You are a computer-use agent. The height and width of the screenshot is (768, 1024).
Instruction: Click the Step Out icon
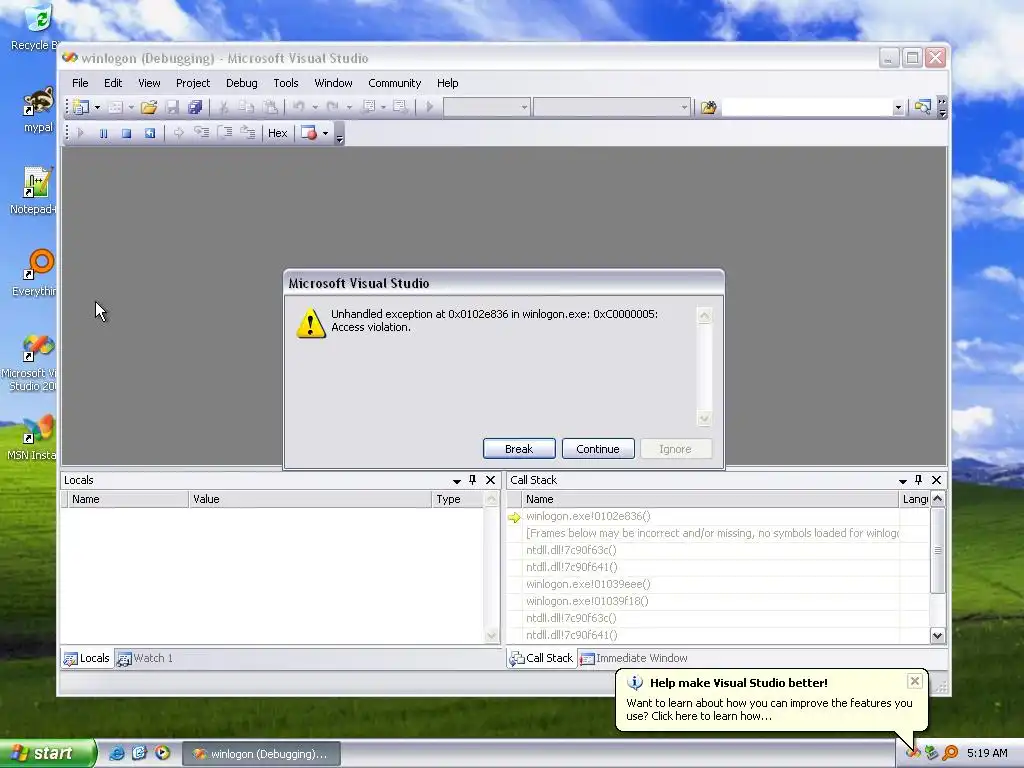point(248,133)
